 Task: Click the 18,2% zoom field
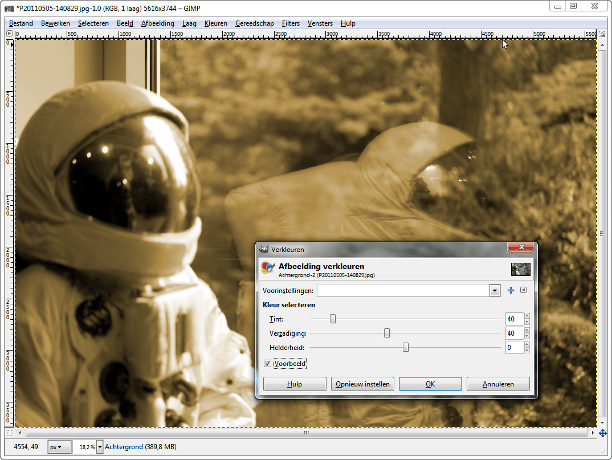[x=85, y=447]
